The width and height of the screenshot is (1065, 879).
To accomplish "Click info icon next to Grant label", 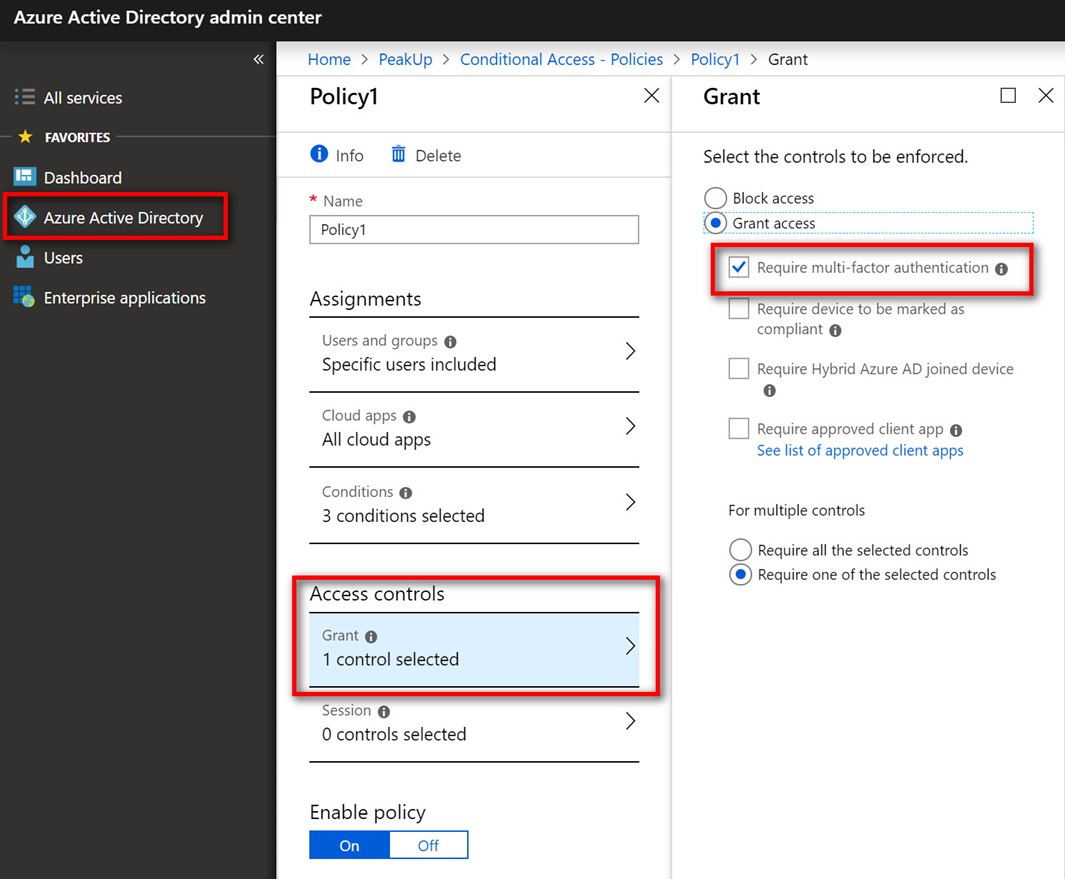I will click(371, 637).
